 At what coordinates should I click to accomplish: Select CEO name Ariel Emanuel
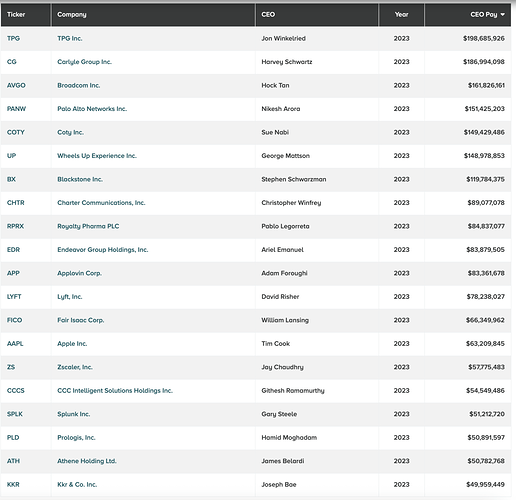pyautogui.click(x=282, y=250)
